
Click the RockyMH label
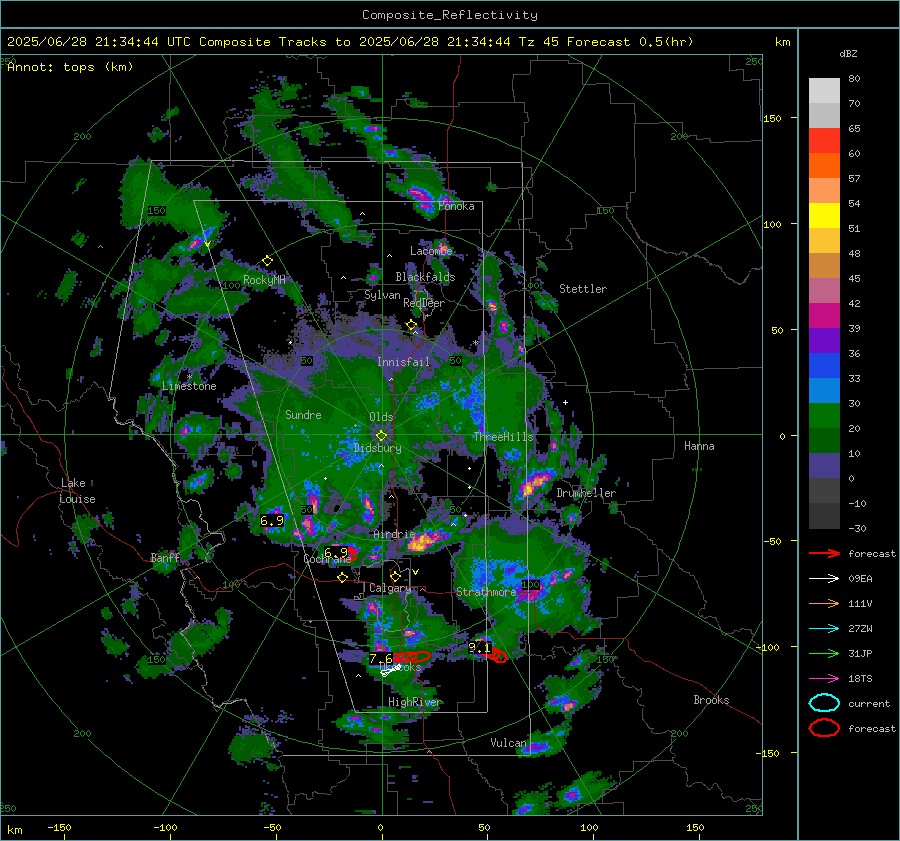tap(264, 280)
